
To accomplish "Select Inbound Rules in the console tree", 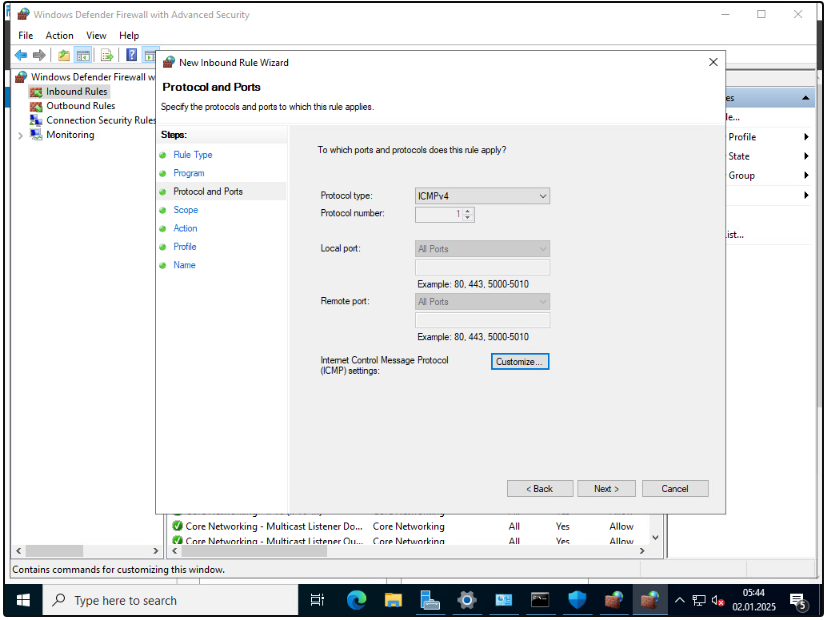I will tap(76, 92).
